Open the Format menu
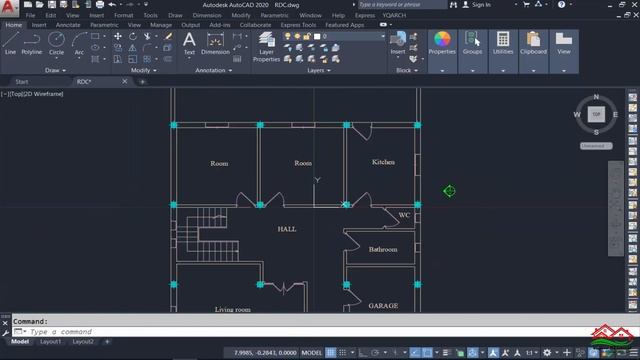640x360 pixels. click(123, 15)
